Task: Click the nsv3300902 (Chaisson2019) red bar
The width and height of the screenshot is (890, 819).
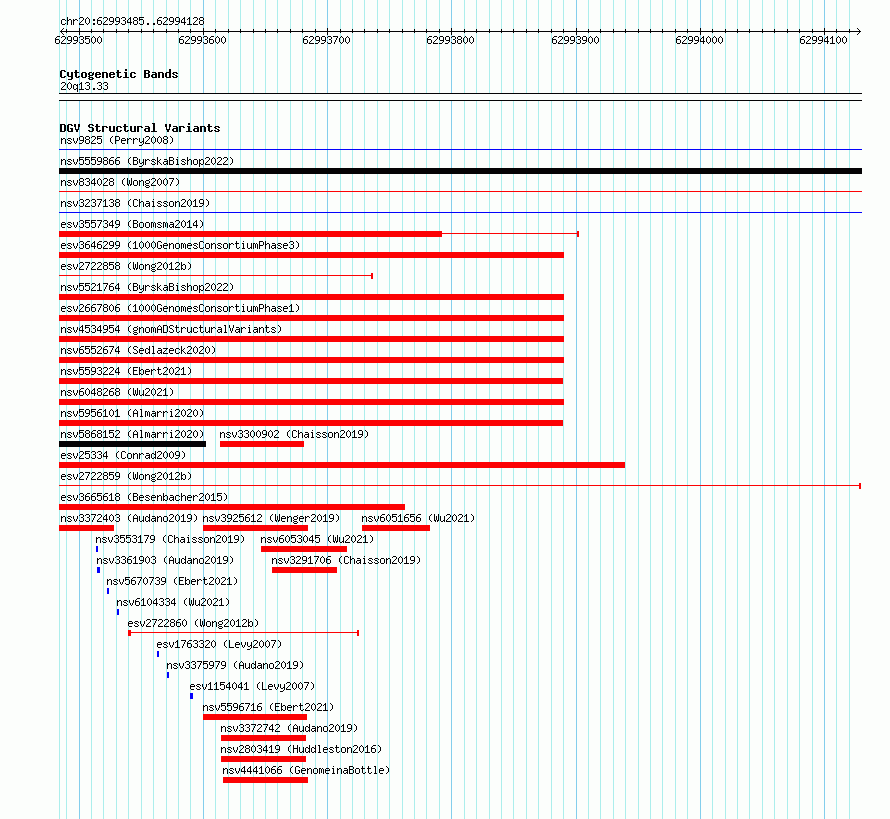Action: pyautogui.click(x=262, y=444)
